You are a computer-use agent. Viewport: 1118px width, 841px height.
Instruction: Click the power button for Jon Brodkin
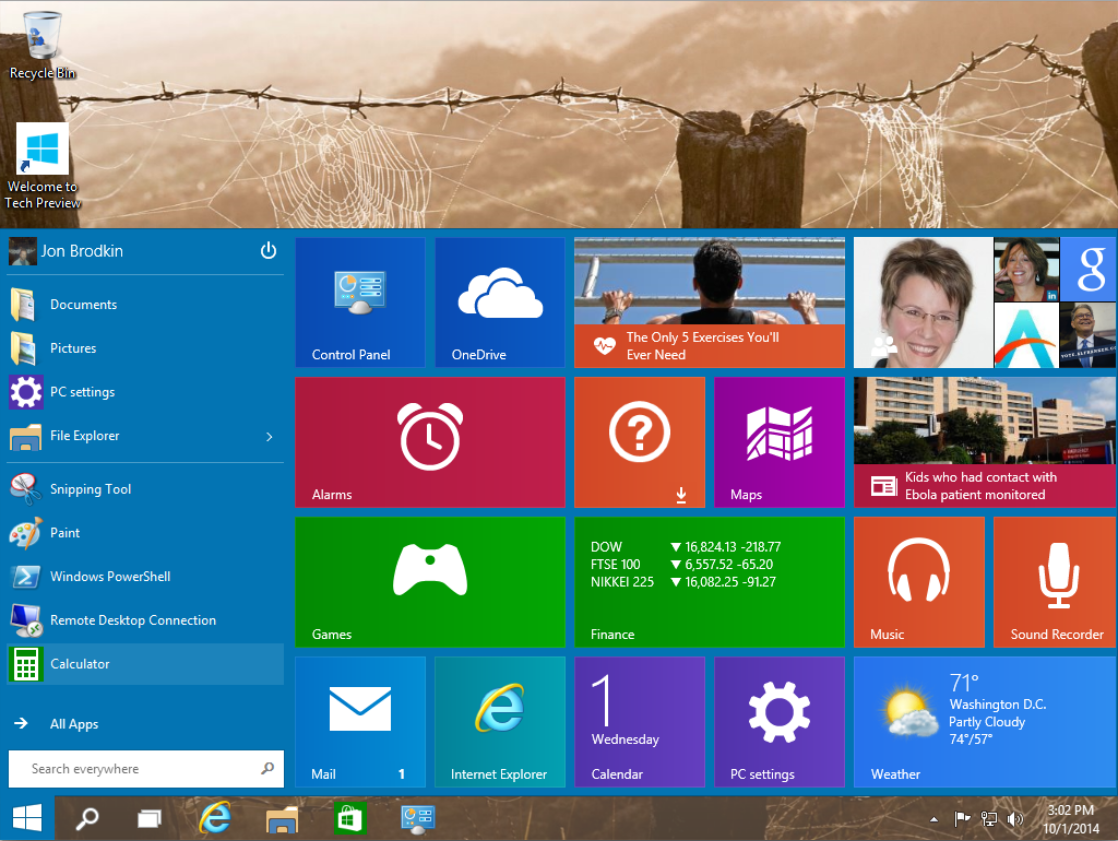[268, 251]
